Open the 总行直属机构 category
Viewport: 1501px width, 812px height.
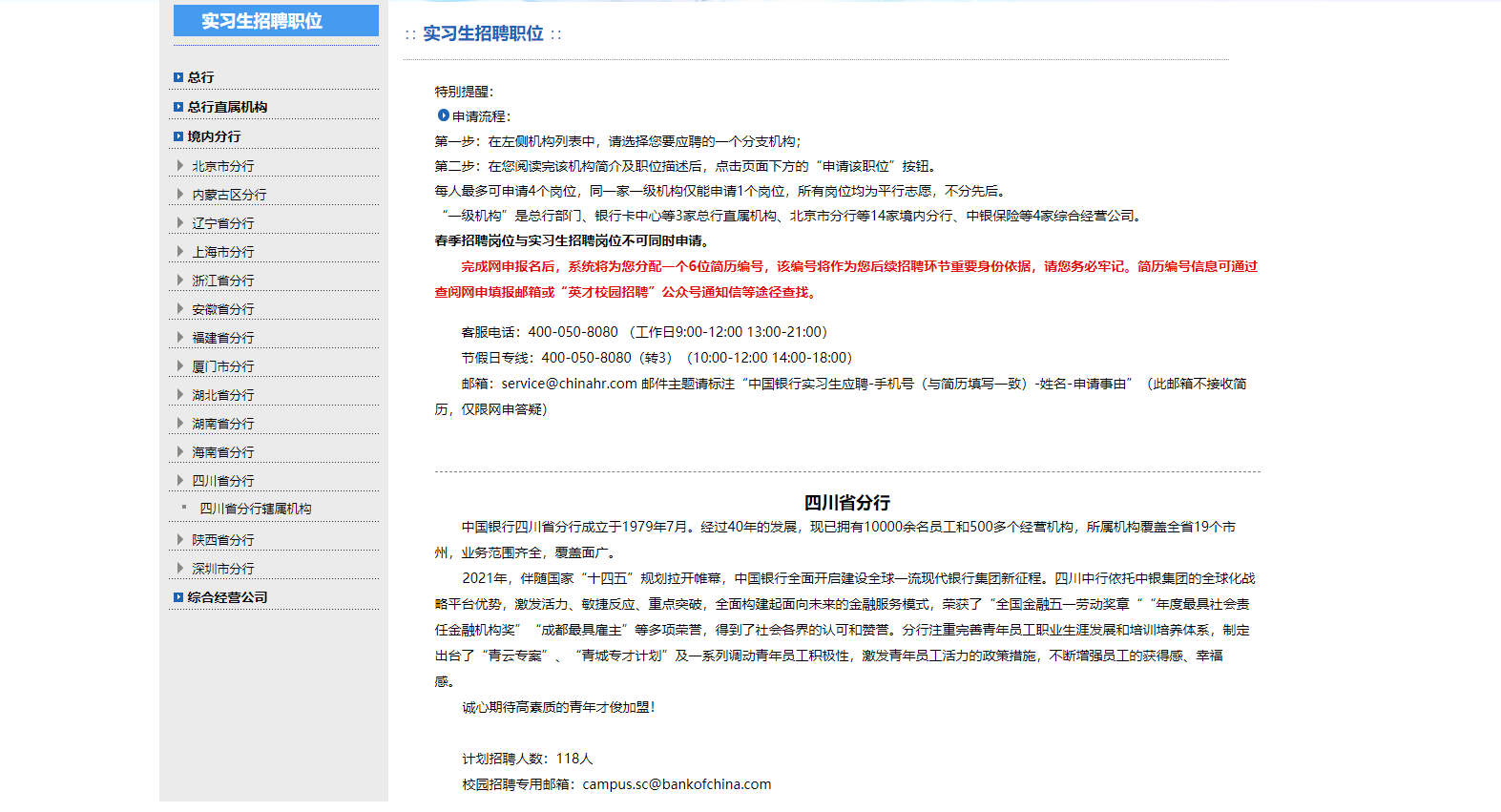(227, 107)
